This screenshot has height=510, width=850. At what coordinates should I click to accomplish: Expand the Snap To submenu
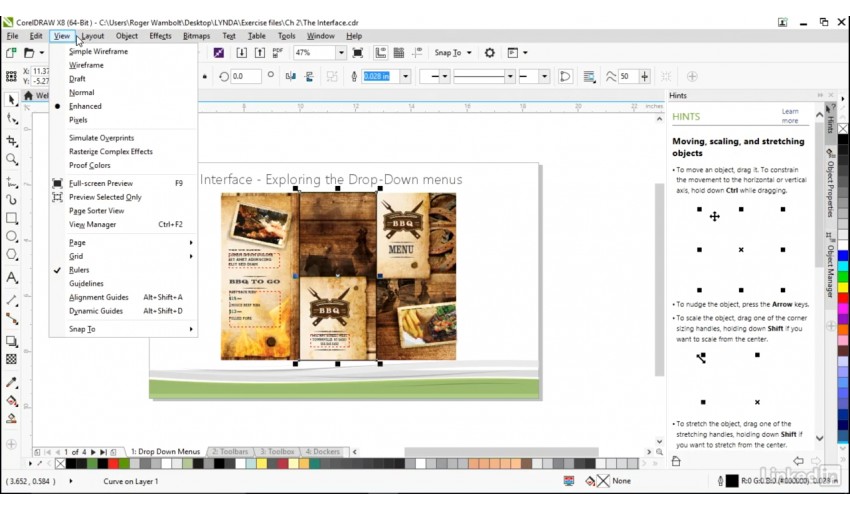(x=82, y=329)
